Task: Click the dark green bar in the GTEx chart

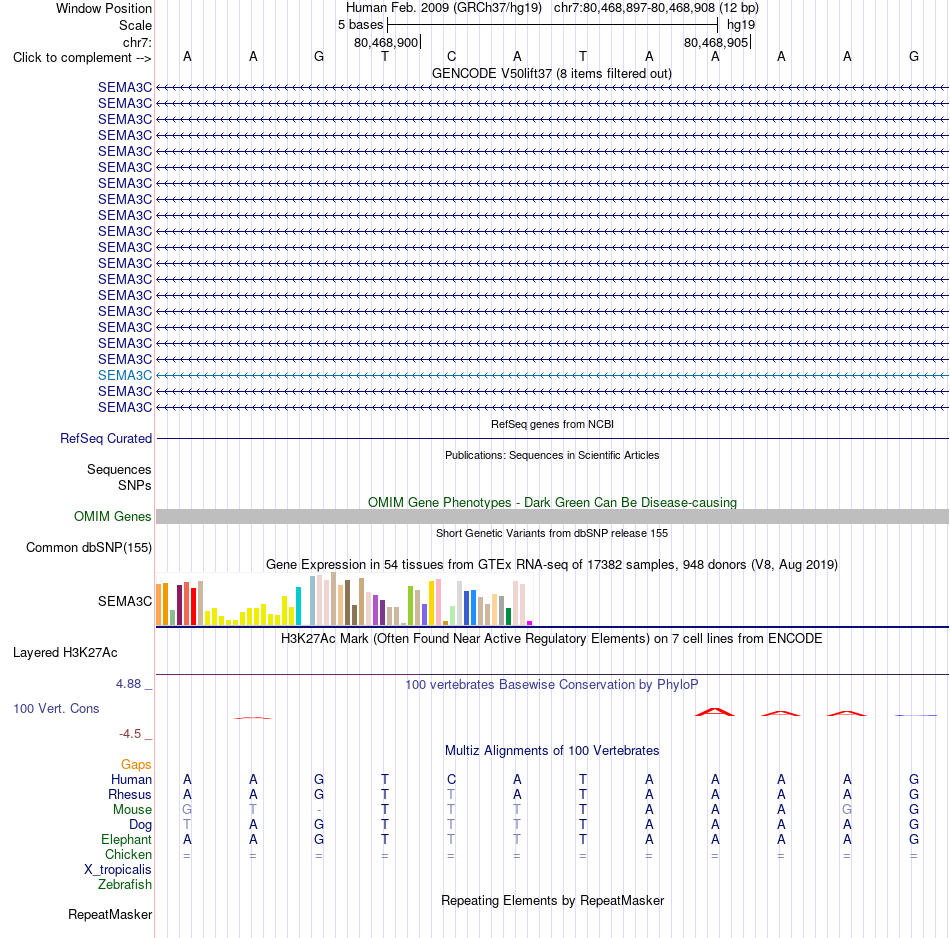Action: [x=508, y=617]
